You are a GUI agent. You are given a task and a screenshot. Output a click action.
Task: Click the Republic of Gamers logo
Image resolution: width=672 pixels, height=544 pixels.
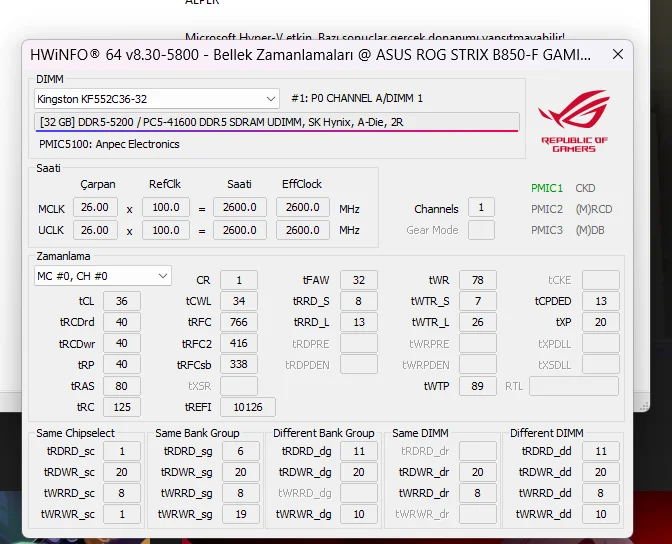click(574, 121)
